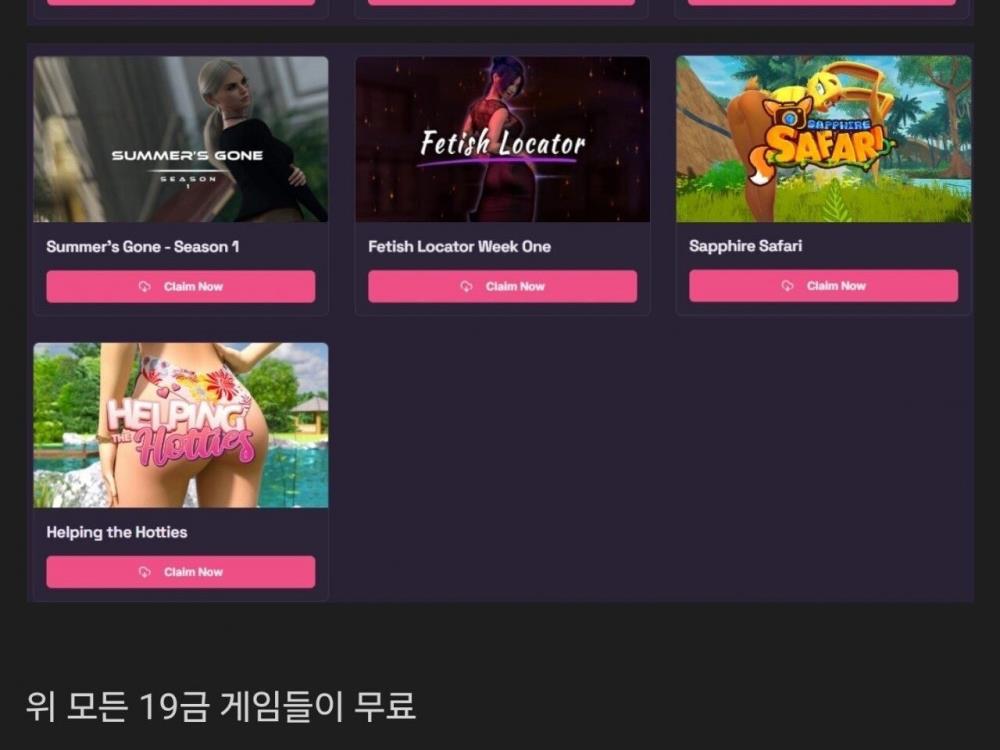Claim Sapphire Safari now
The height and width of the screenshot is (750, 1000).
click(823, 286)
